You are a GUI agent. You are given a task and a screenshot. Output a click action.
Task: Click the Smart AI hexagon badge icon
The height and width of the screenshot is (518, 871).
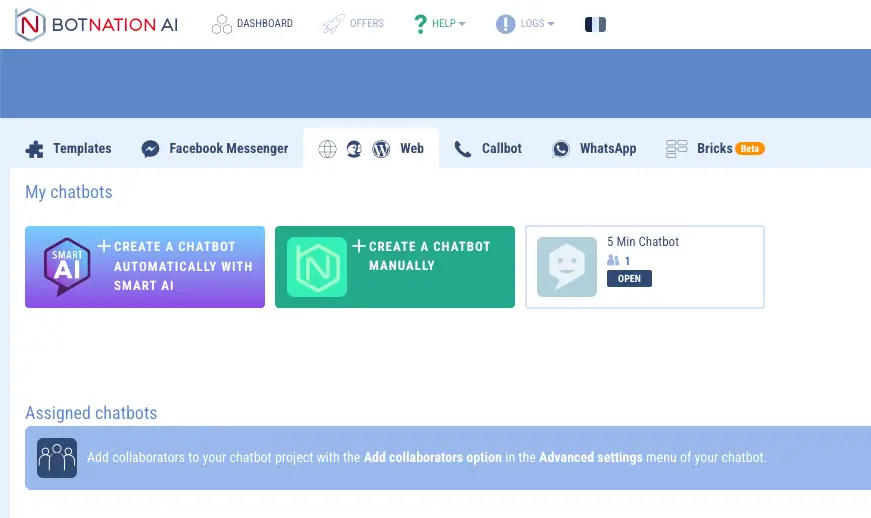(67, 267)
